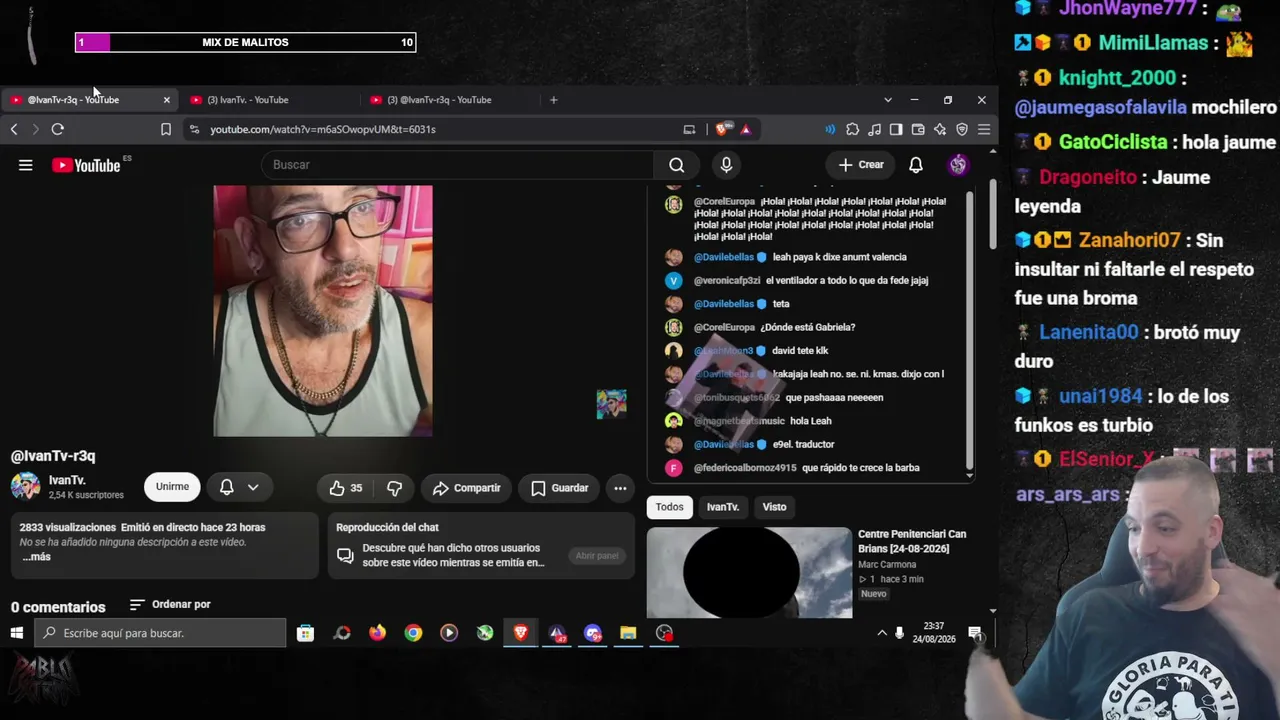Click the Windows taskbar search box

click(160, 633)
